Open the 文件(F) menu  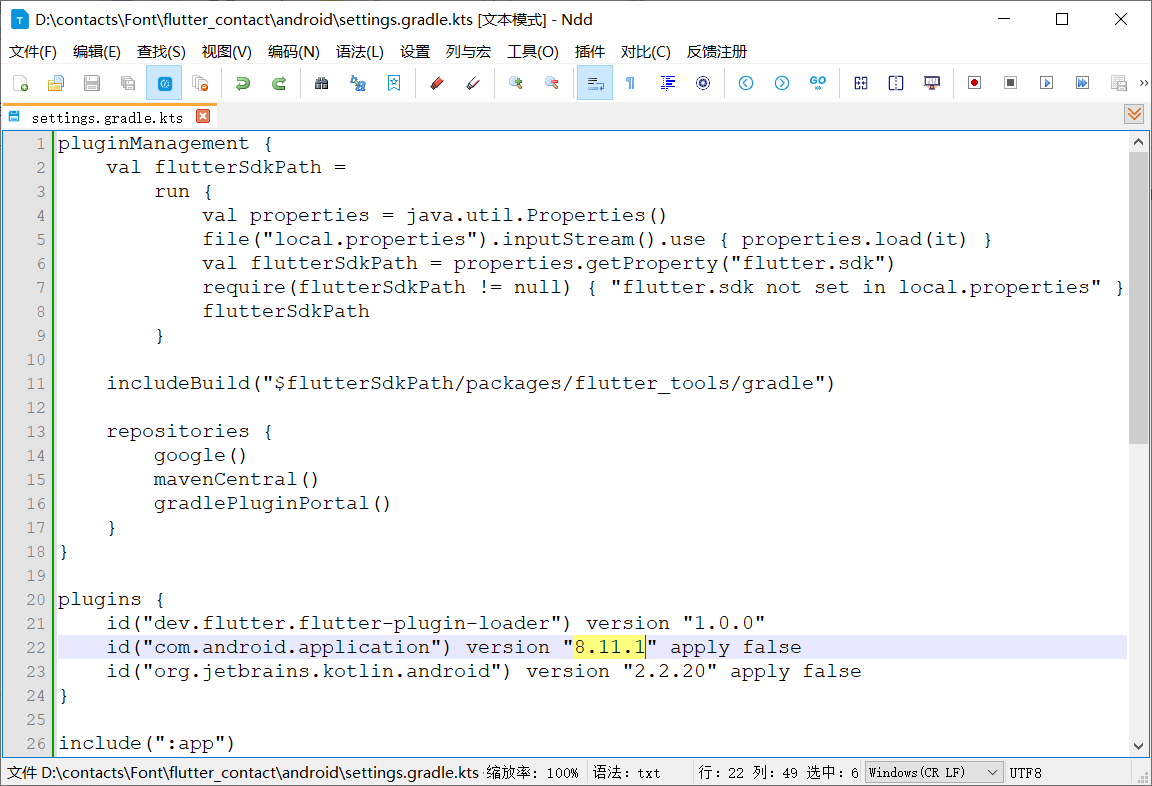[32, 51]
